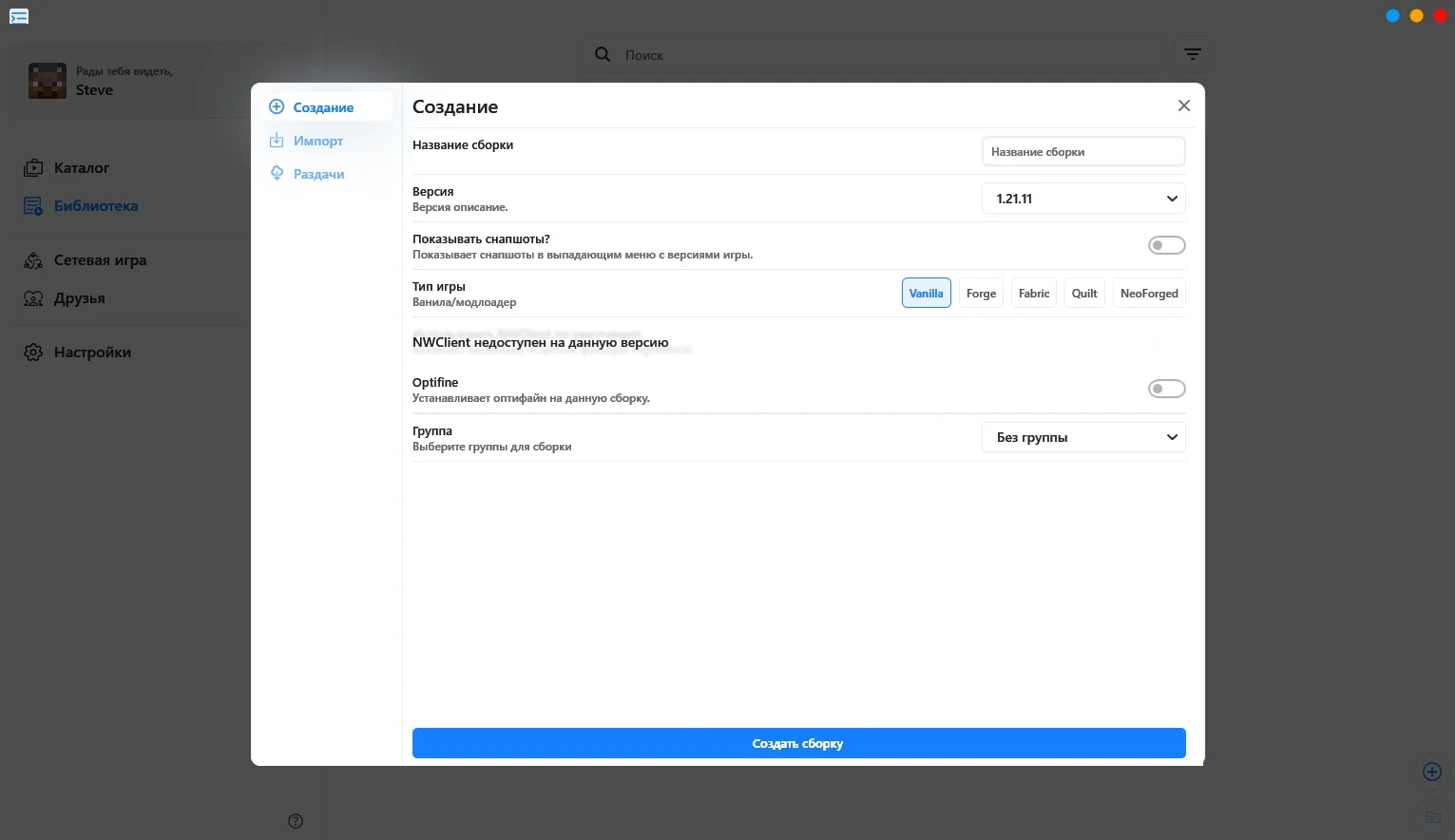Click the network game icon

[33, 260]
